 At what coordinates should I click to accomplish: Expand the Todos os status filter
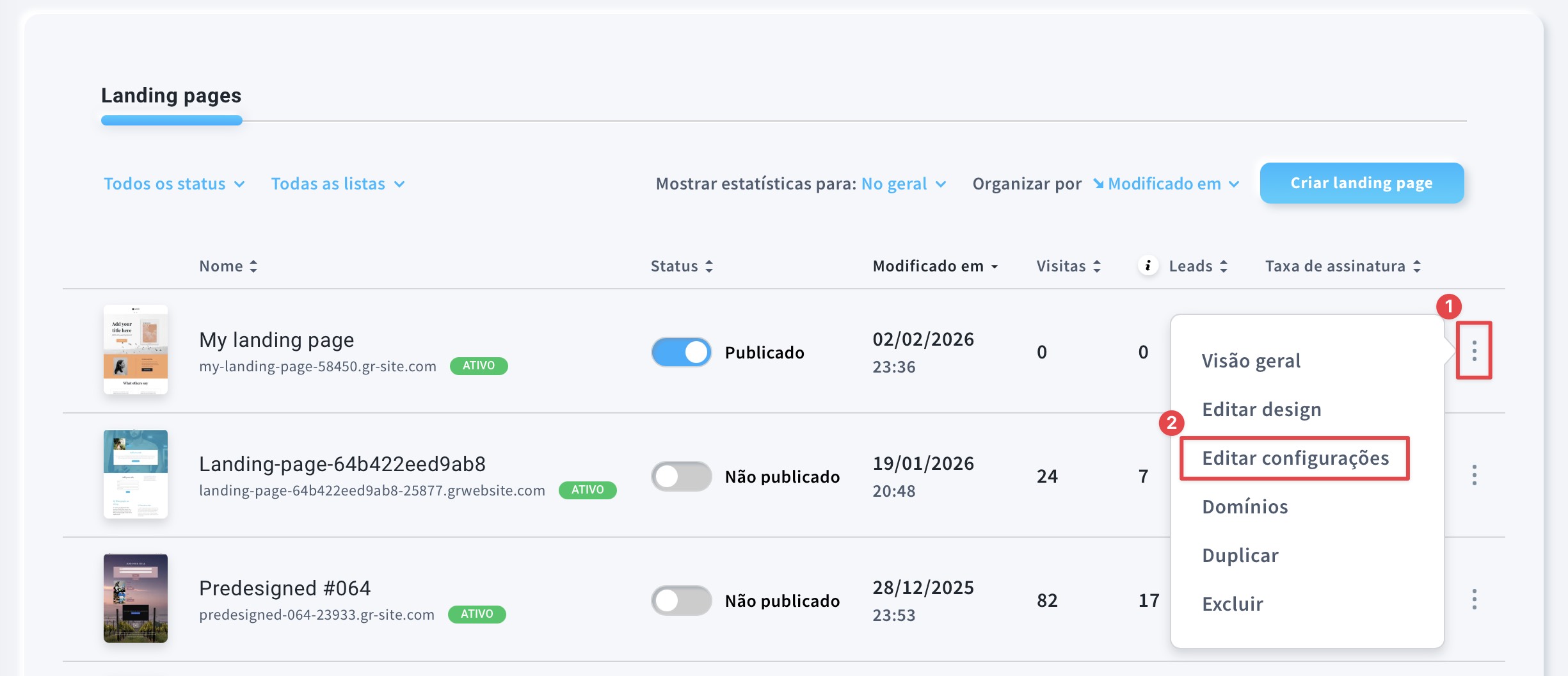click(174, 184)
